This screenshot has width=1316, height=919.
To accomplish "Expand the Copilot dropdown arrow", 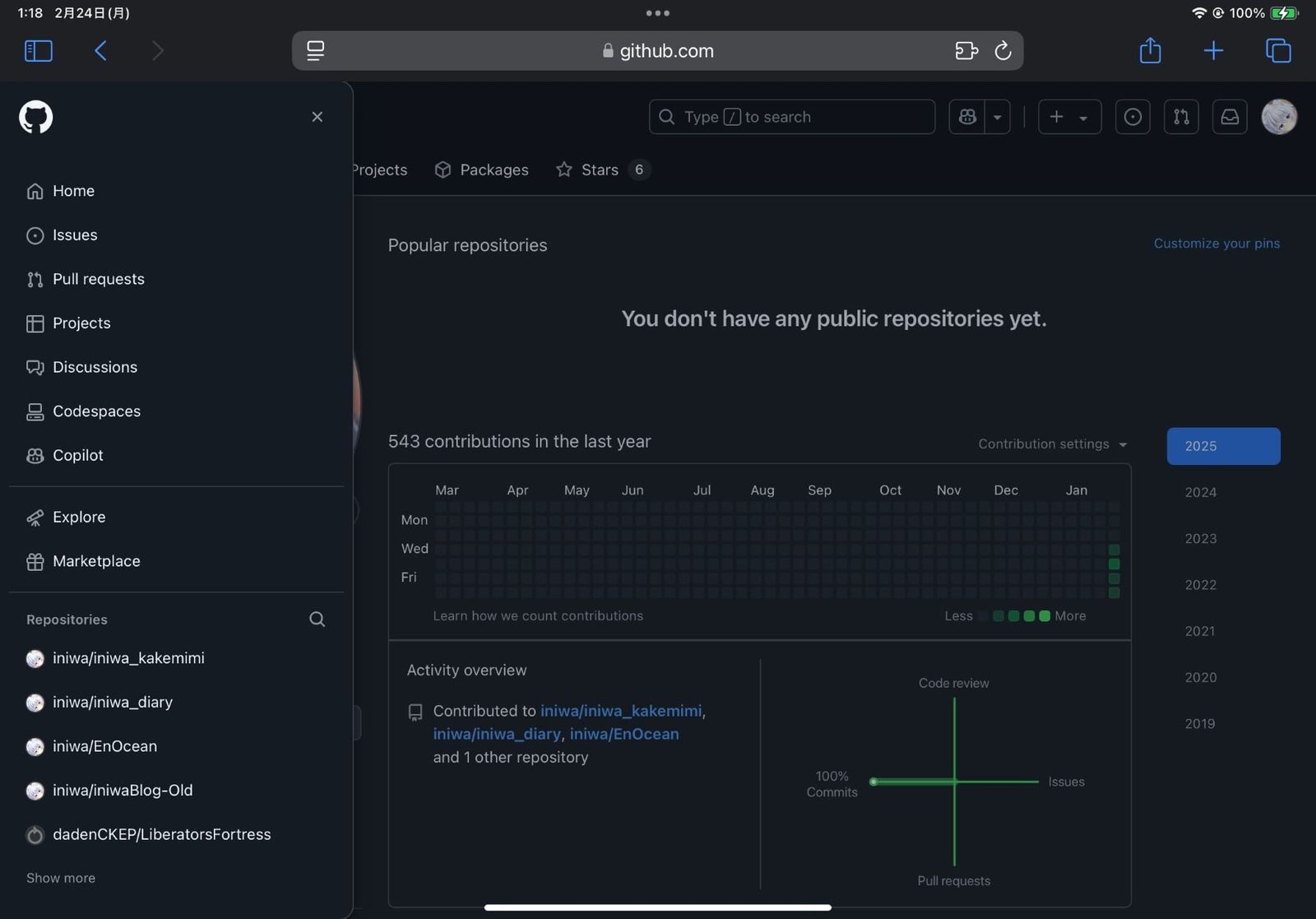I will tap(998, 117).
